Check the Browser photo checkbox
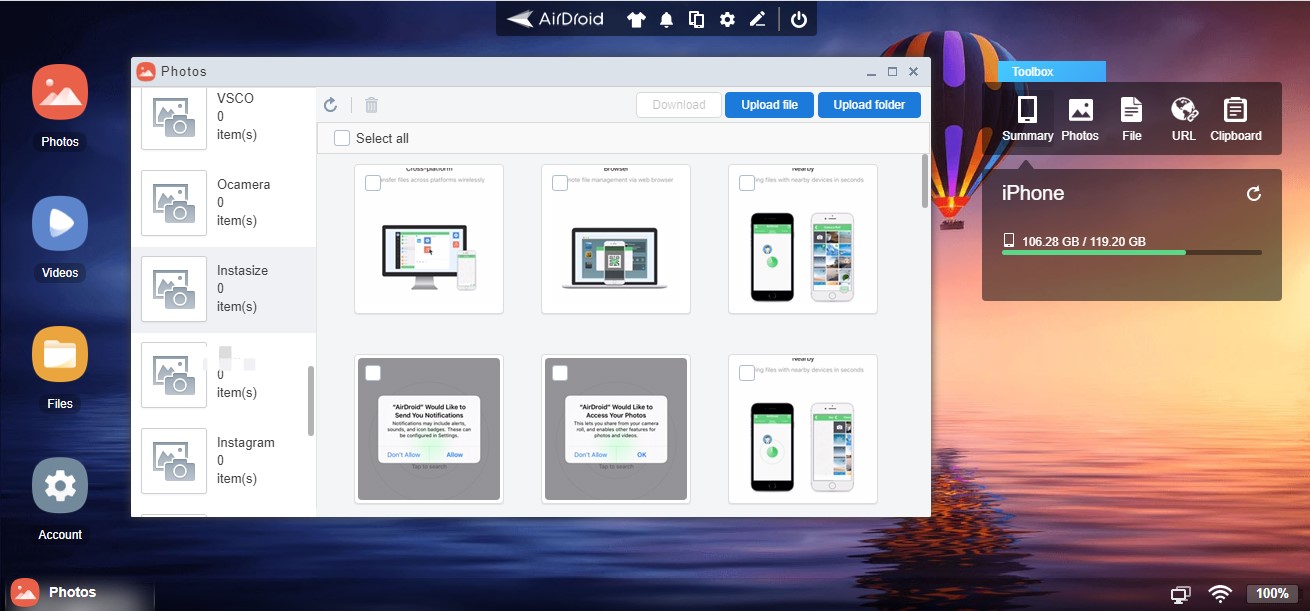 [560, 183]
